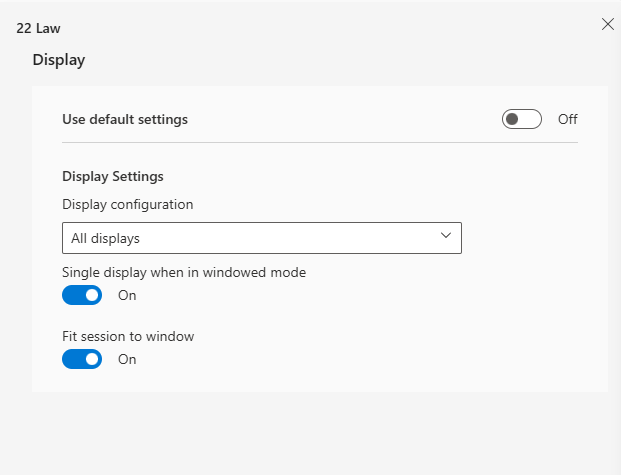
Task: Close the 22 Law settings panel
Action: [607, 24]
